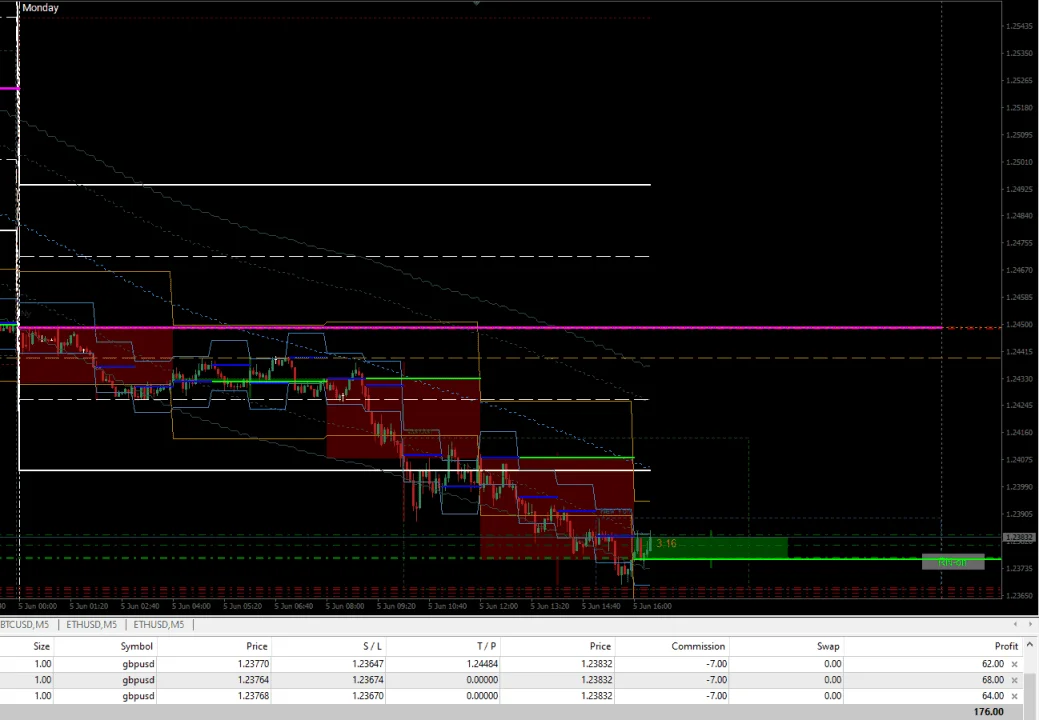The width and height of the screenshot is (1039, 720).
Task: Open the ETHUSD,M5 tab next to BTCUSD,M5
Action: (91, 624)
